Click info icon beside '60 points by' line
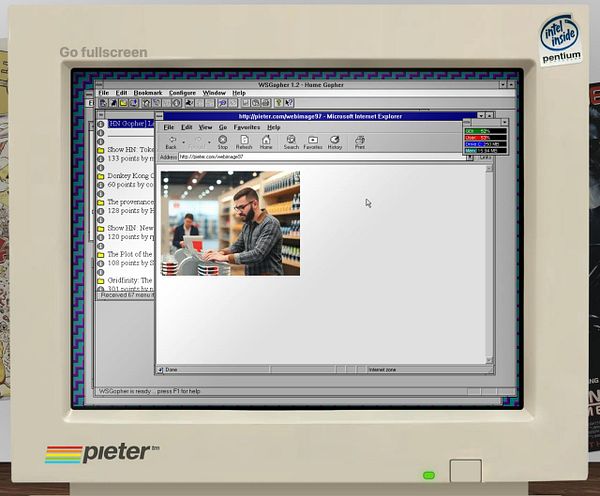Viewport: 600px width, 496px height. (101, 185)
